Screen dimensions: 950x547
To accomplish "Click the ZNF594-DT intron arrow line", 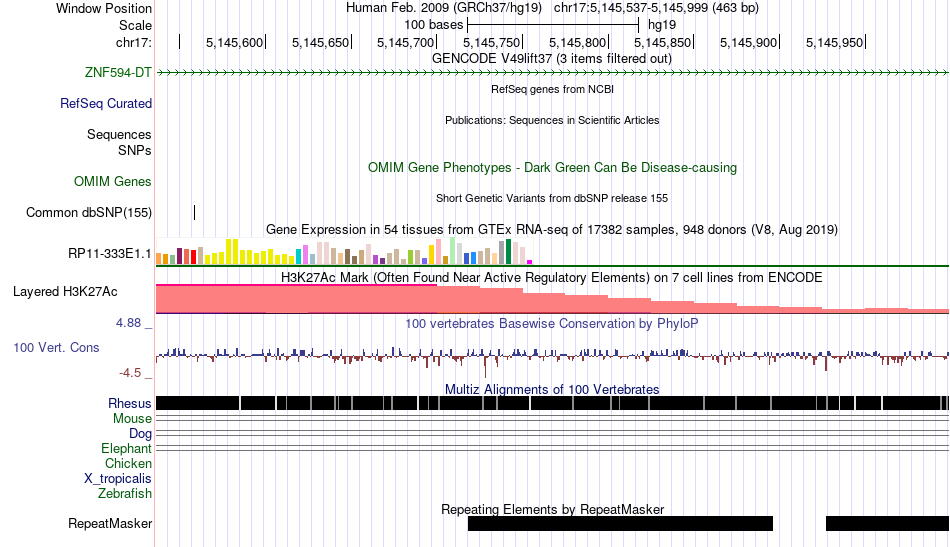I will (552, 73).
